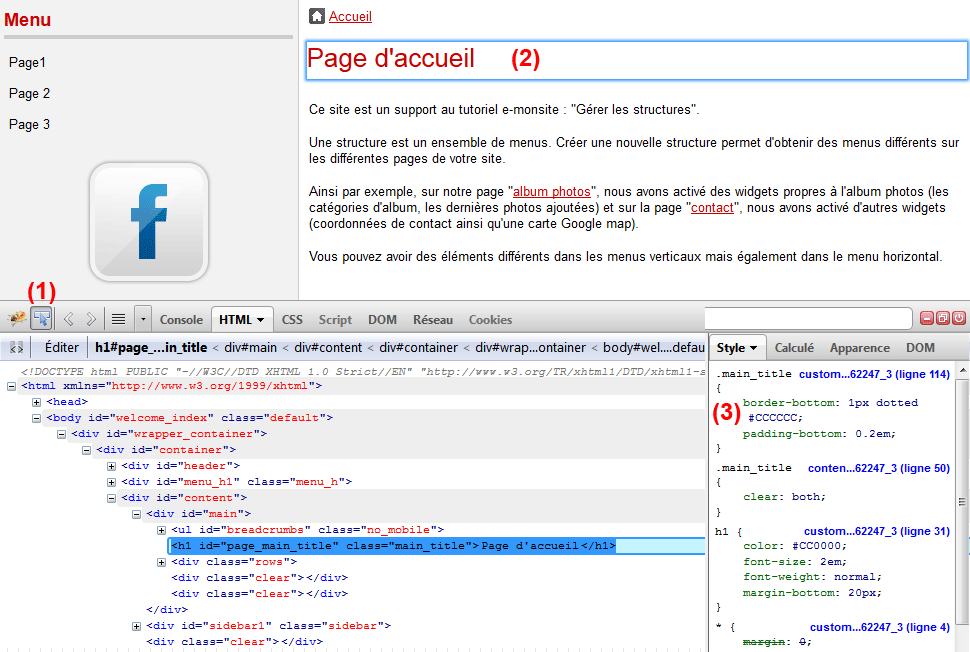The width and height of the screenshot is (970, 652).
Task: Select div#content in breadcrumb path
Action: (x=328, y=348)
